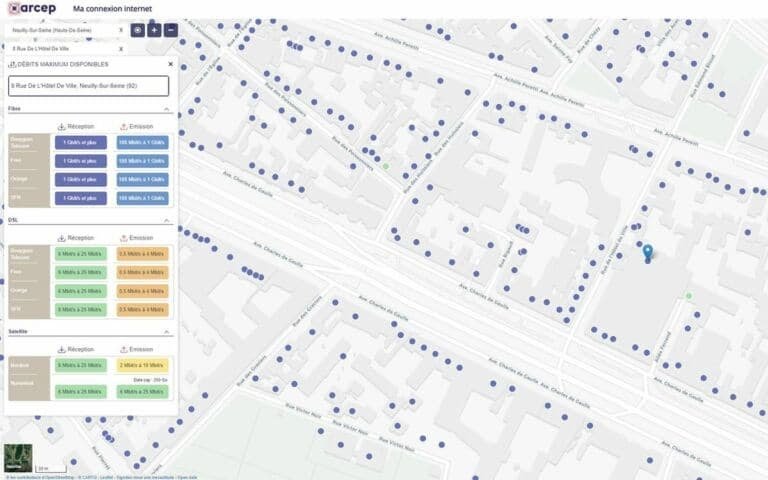Close the Débits maximum disponibles panel
The image size is (768, 480).
point(170,64)
